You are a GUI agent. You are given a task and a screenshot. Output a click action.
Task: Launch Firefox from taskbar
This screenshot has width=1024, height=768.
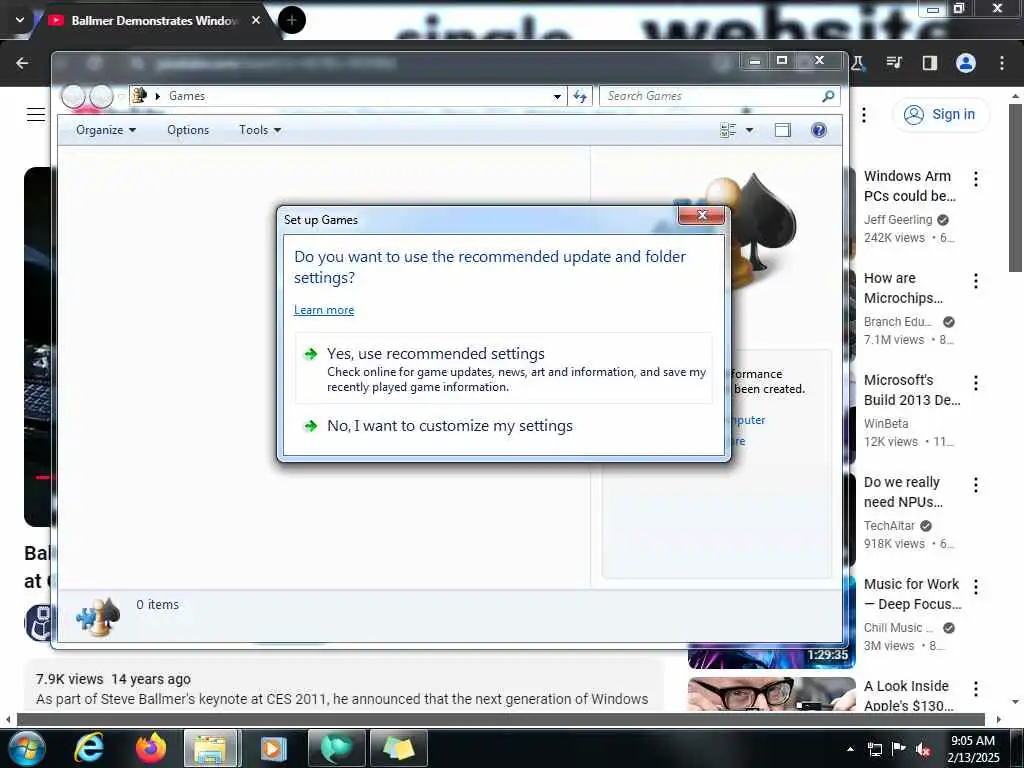tap(151, 748)
